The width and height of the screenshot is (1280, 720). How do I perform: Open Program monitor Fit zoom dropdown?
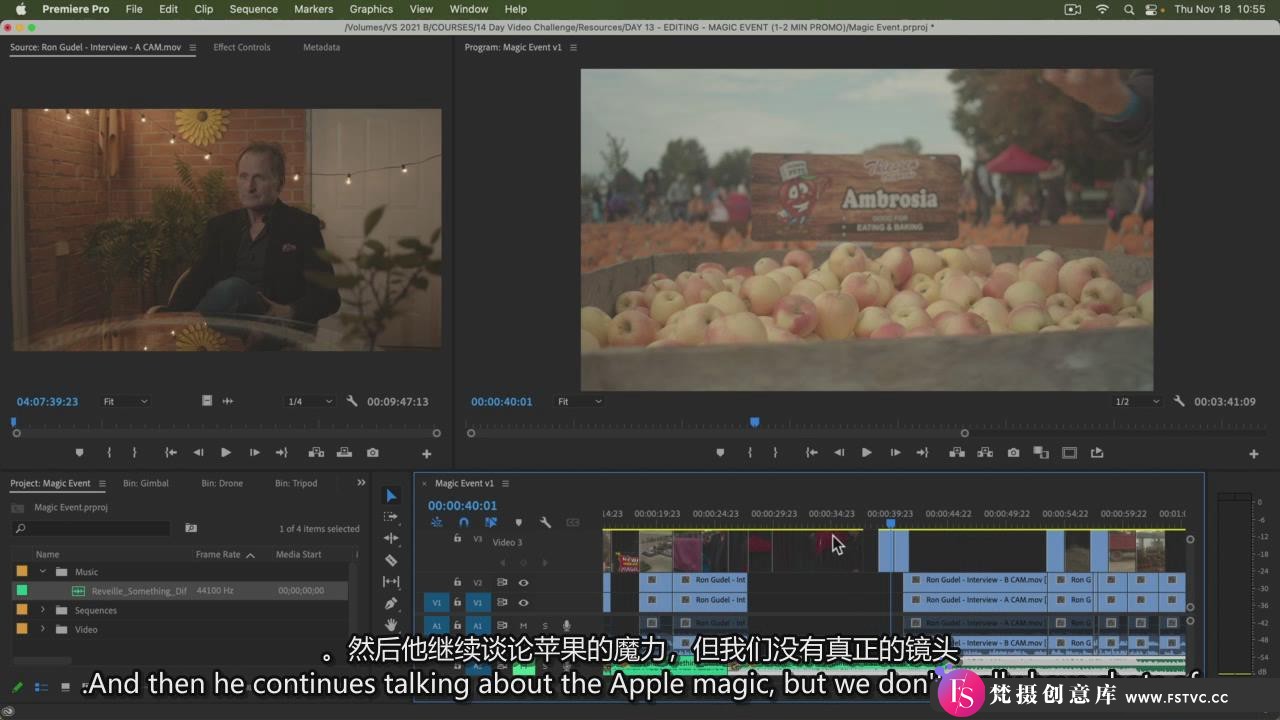pos(580,401)
